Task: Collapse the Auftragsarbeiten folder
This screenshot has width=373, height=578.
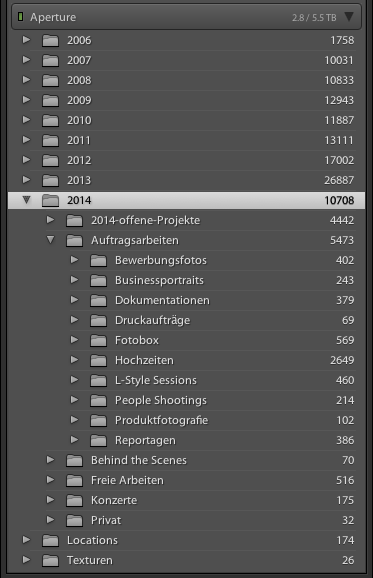Action: [x=50, y=240]
